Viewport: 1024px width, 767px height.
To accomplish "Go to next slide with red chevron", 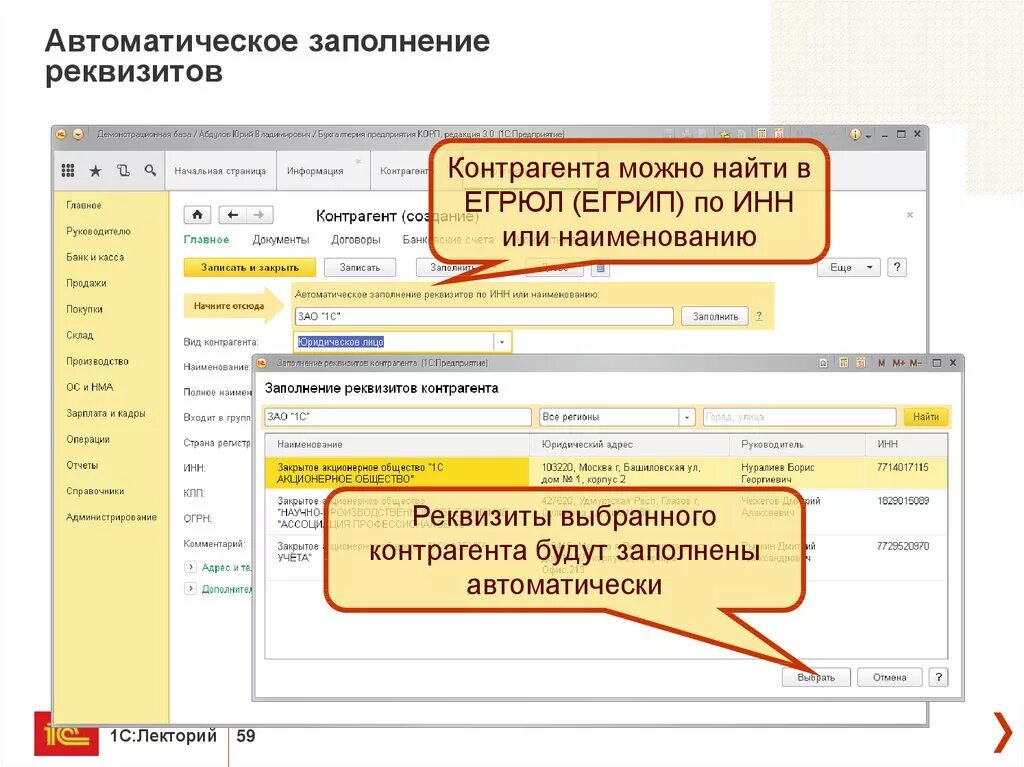I will [1004, 733].
